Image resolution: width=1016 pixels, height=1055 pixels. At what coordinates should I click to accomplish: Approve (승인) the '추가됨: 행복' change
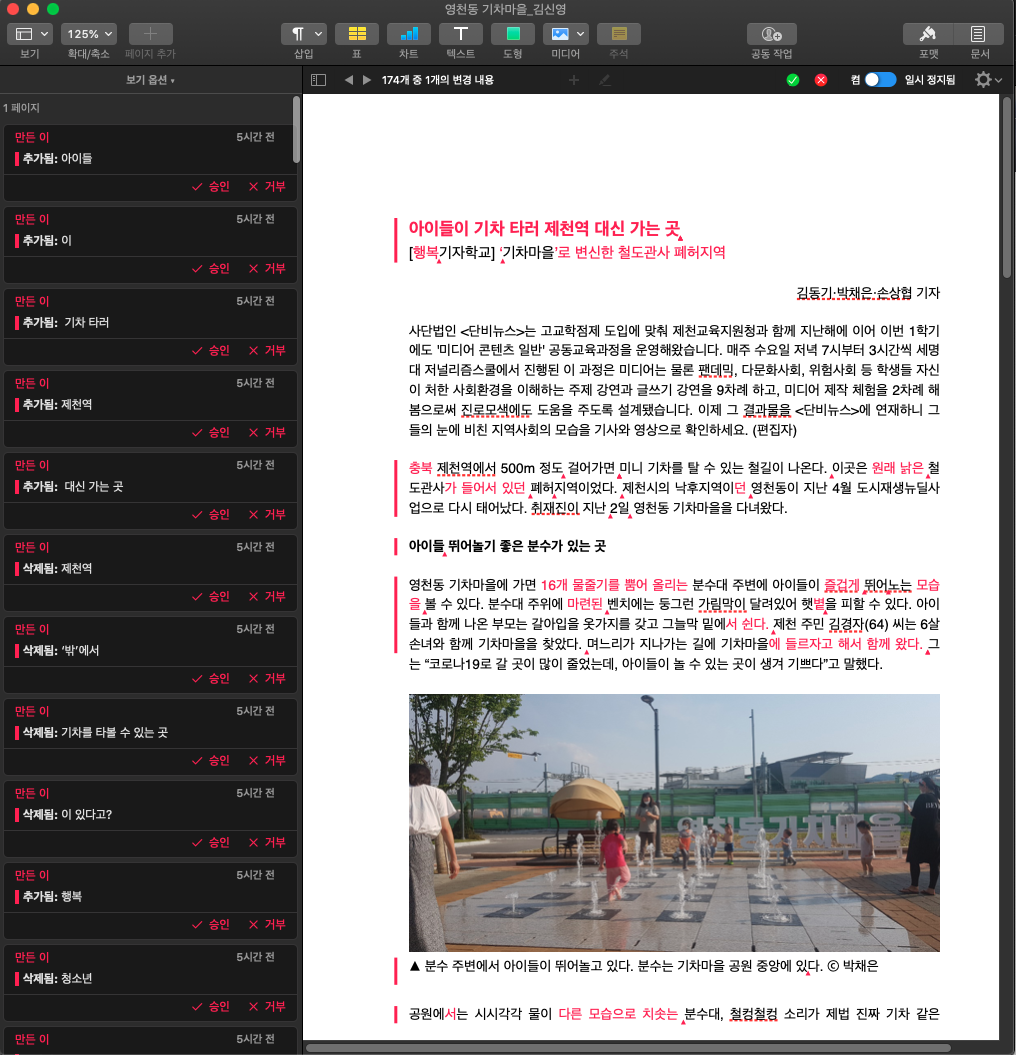point(211,925)
